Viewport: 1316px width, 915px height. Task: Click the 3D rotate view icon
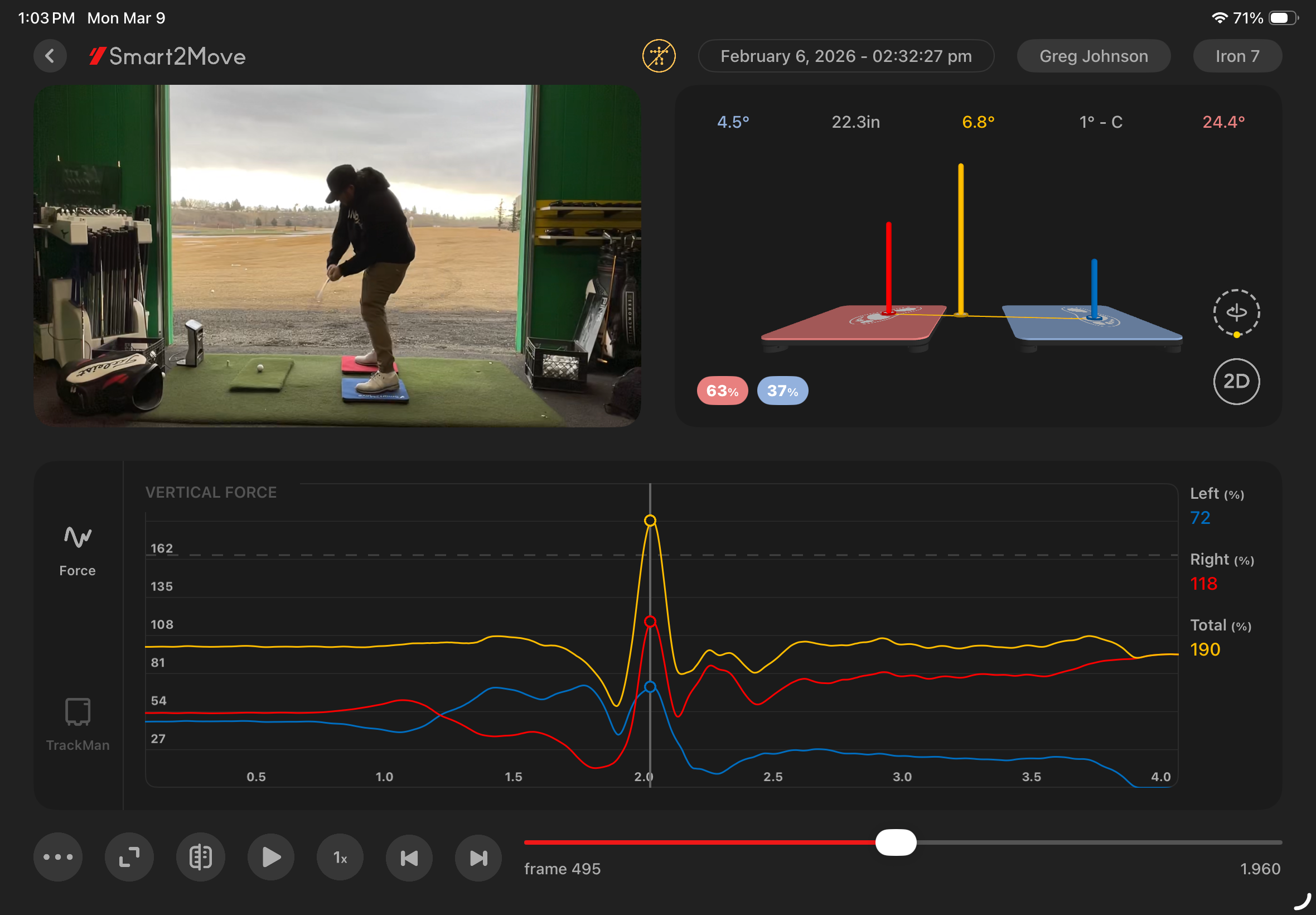tap(1236, 312)
